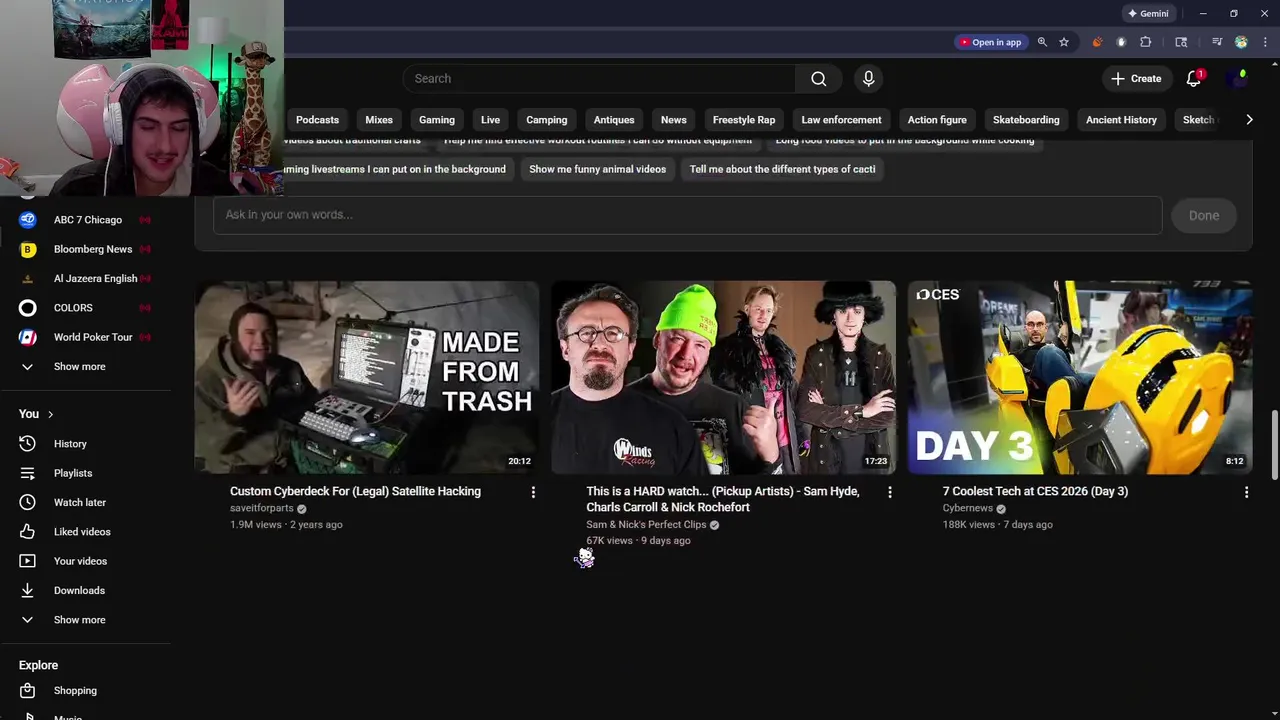The width and height of the screenshot is (1280, 720).
Task: Choose the Camping chip
Action: 547,120
